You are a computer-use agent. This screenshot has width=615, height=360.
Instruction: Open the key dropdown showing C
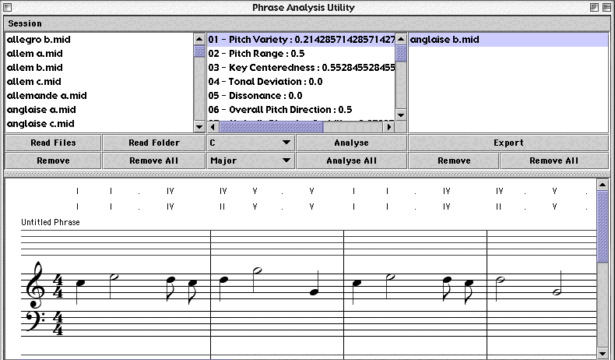[x=250, y=143]
